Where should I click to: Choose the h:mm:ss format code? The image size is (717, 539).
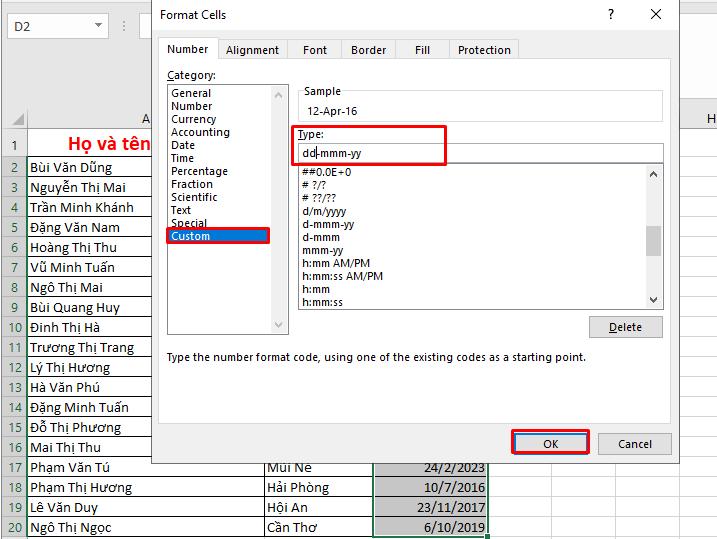click(322, 302)
